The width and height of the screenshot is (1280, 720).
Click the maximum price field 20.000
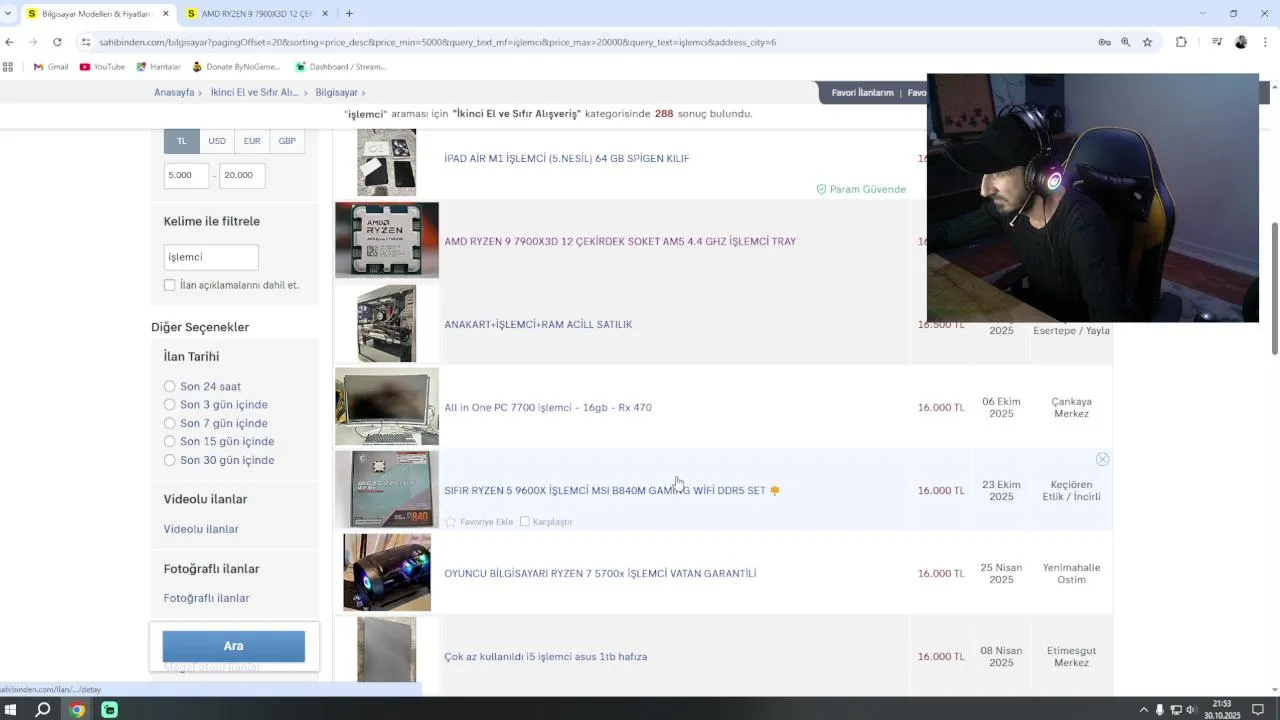pos(242,175)
